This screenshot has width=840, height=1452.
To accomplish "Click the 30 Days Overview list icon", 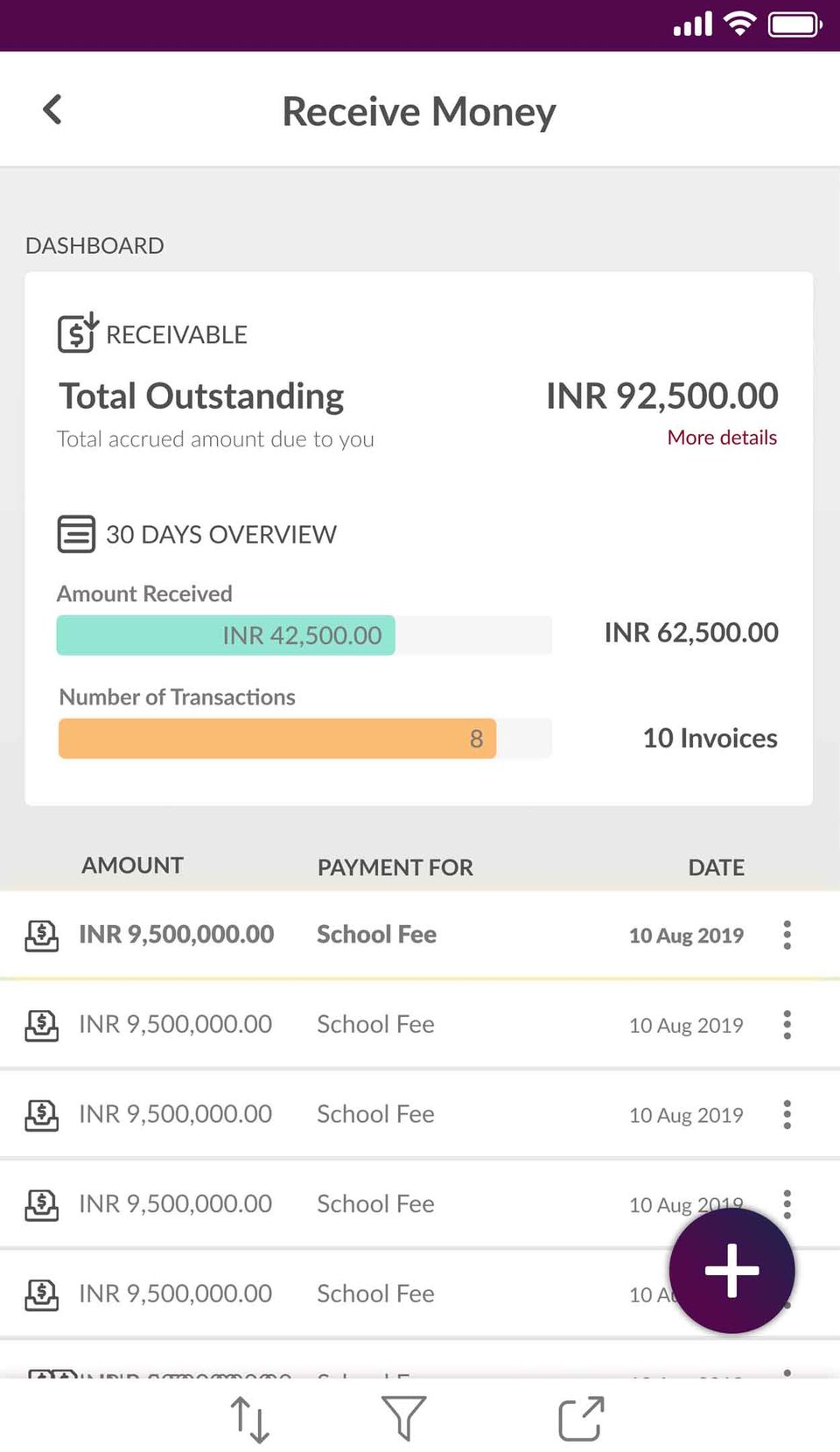I will coord(76,534).
